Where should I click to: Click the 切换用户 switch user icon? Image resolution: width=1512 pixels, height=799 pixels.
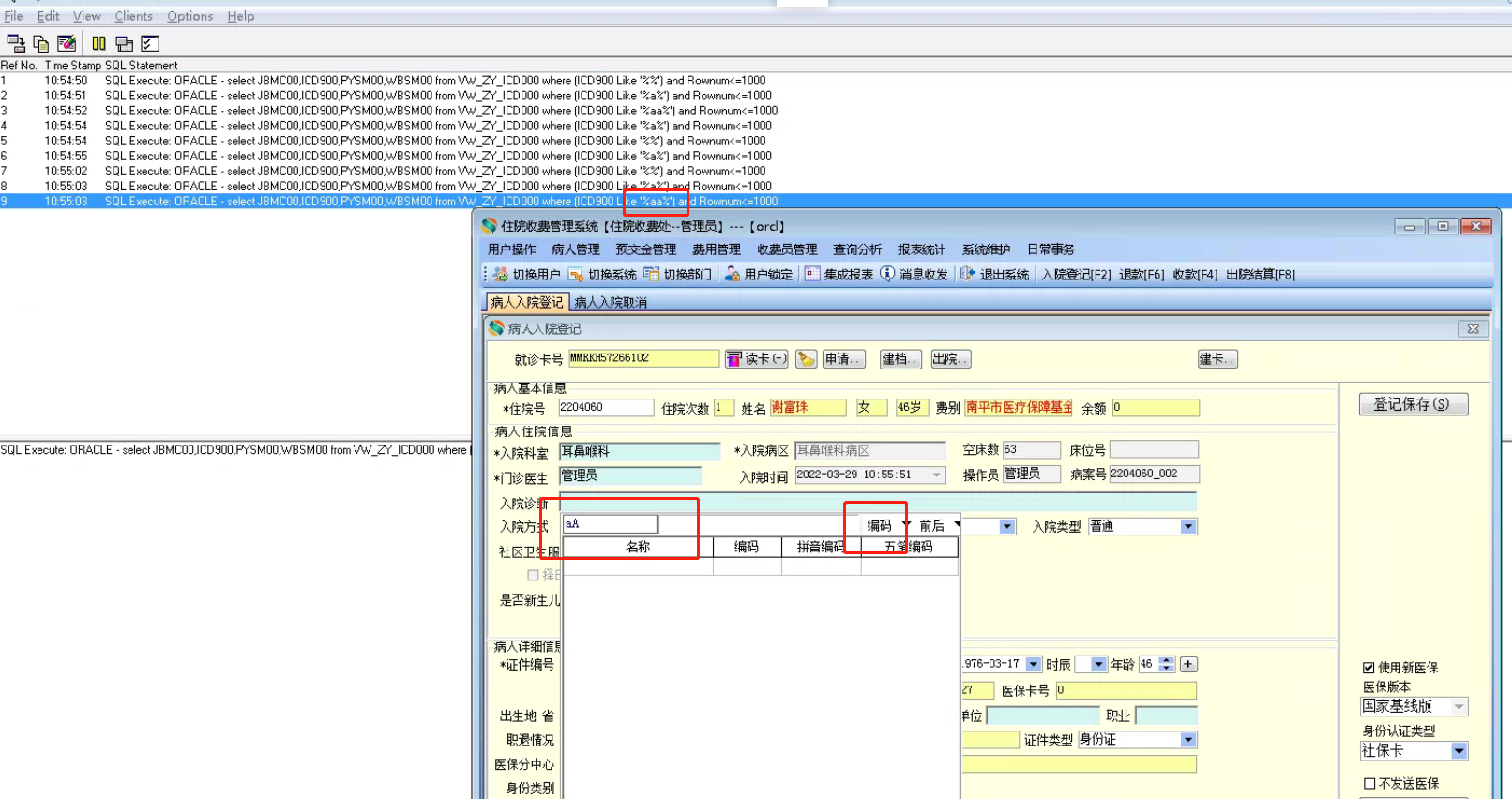click(501, 274)
